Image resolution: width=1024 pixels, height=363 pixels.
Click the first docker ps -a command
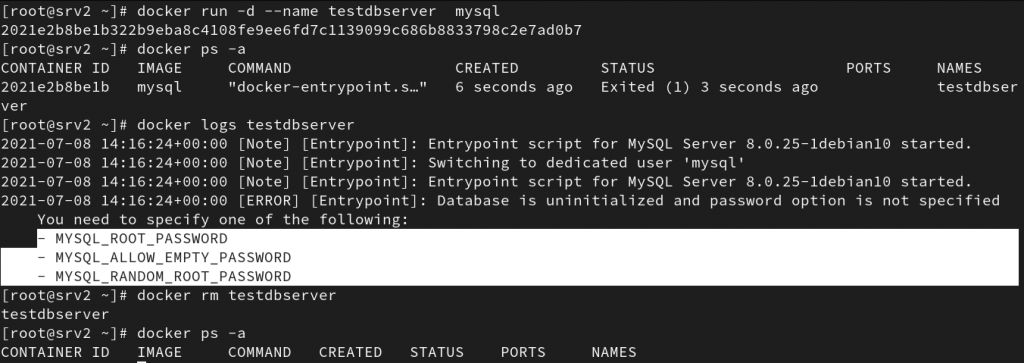coord(123,49)
